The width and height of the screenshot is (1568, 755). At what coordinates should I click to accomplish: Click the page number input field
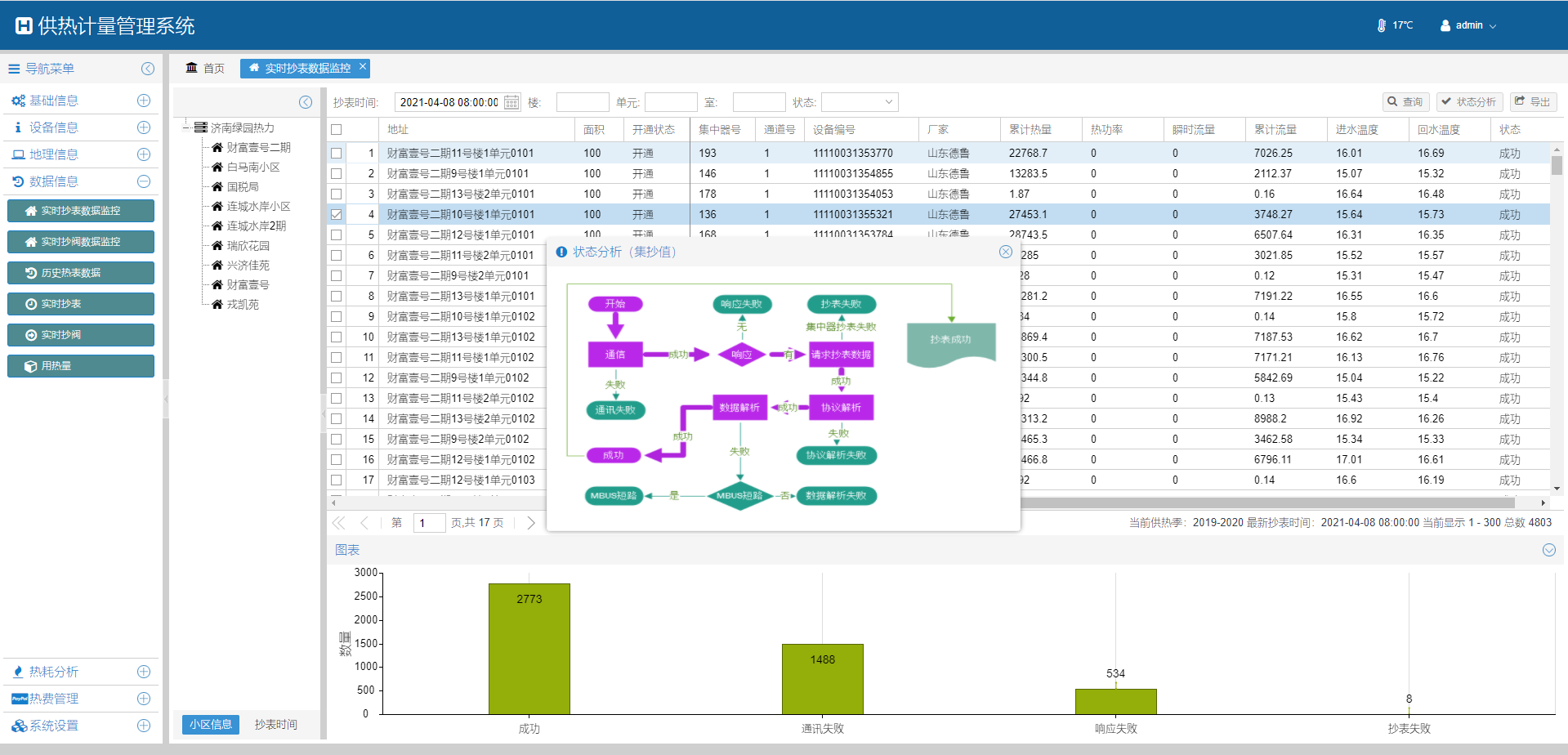coord(429,523)
